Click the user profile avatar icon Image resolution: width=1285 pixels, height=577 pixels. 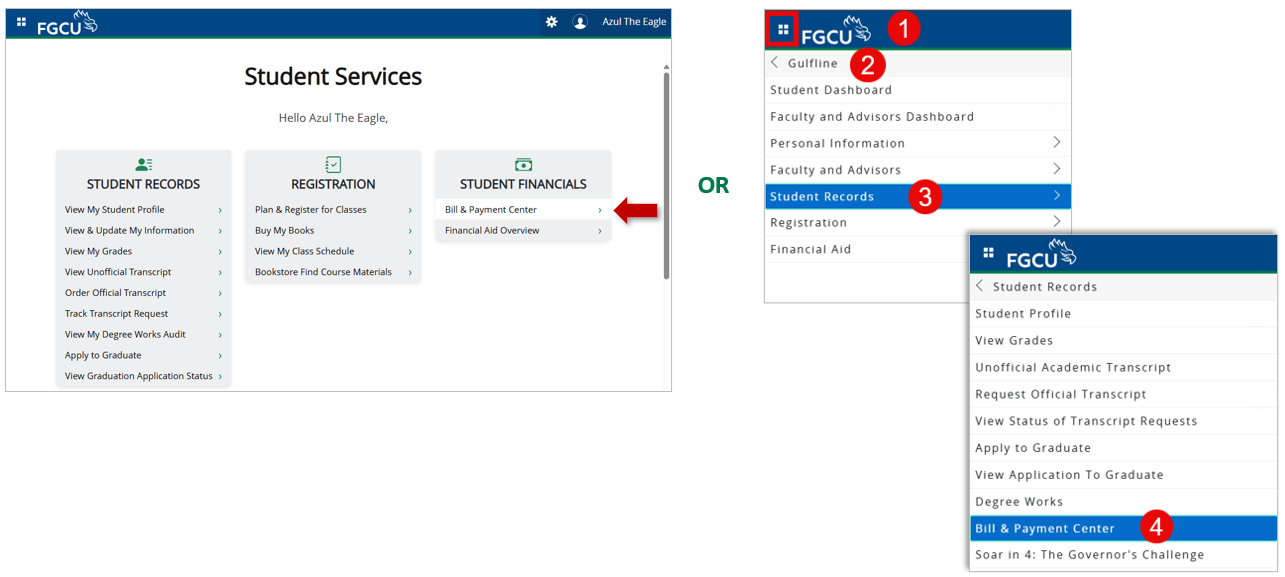pyautogui.click(x=580, y=22)
